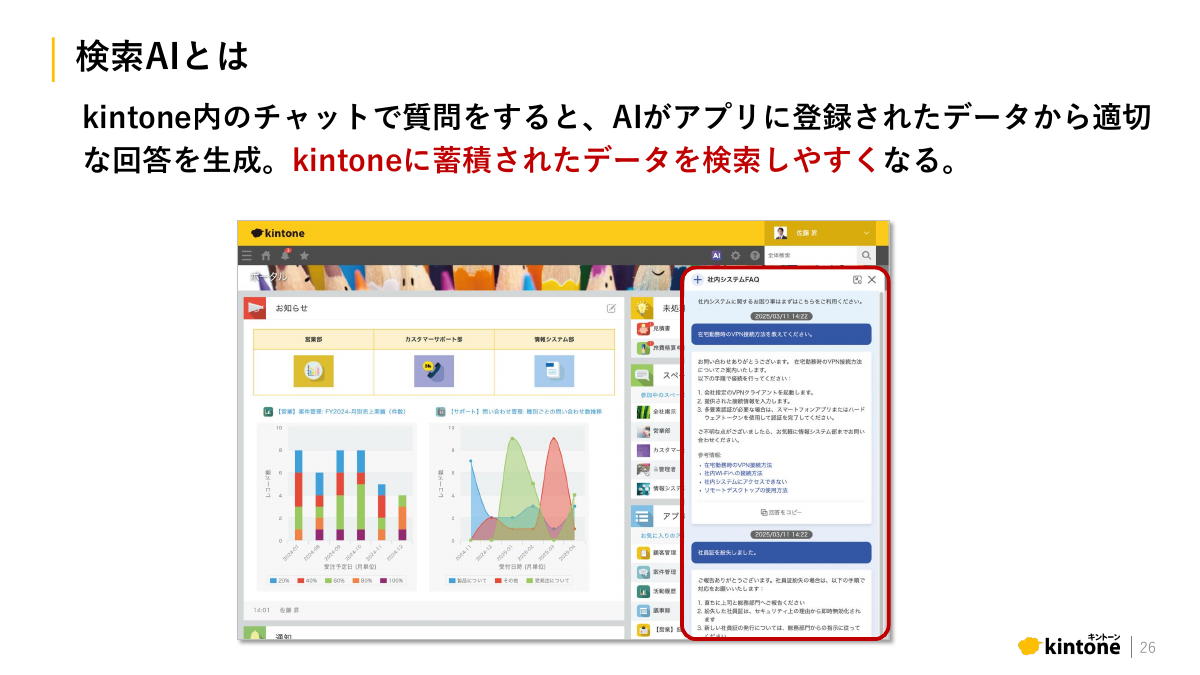Click 100% legend swatch in bar chart
Screen dimensions: 1200x675
pyautogui.click(x=384, y=580)
